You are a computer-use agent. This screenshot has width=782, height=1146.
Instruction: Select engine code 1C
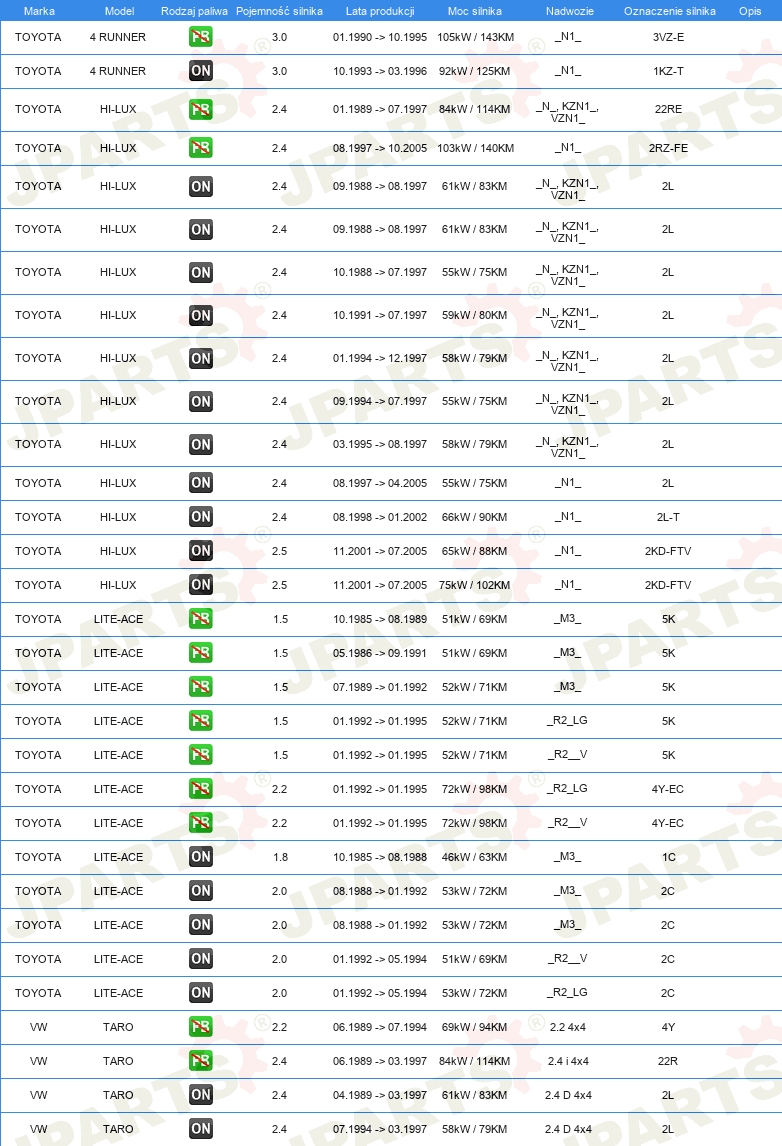[668, 857]
